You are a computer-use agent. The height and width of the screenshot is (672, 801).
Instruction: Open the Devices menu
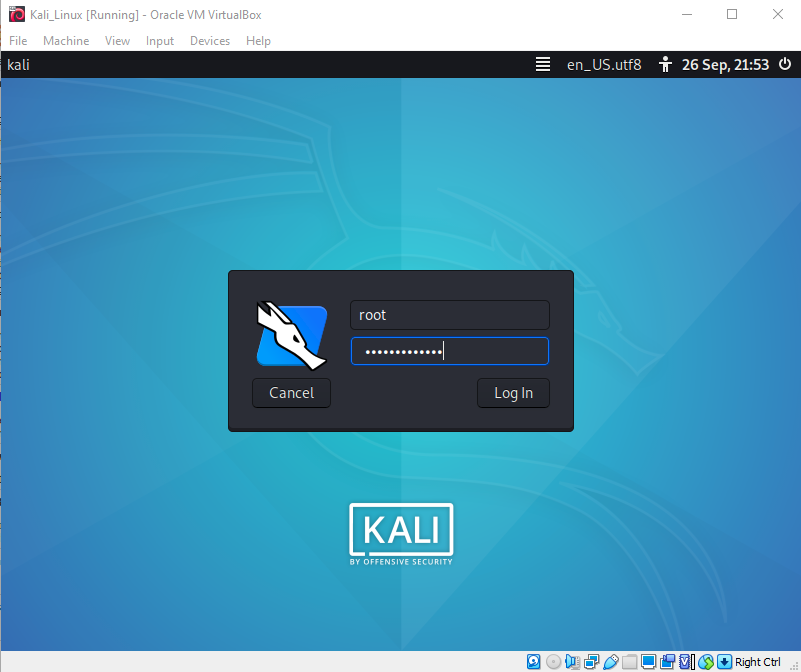(x=210, y=41)
